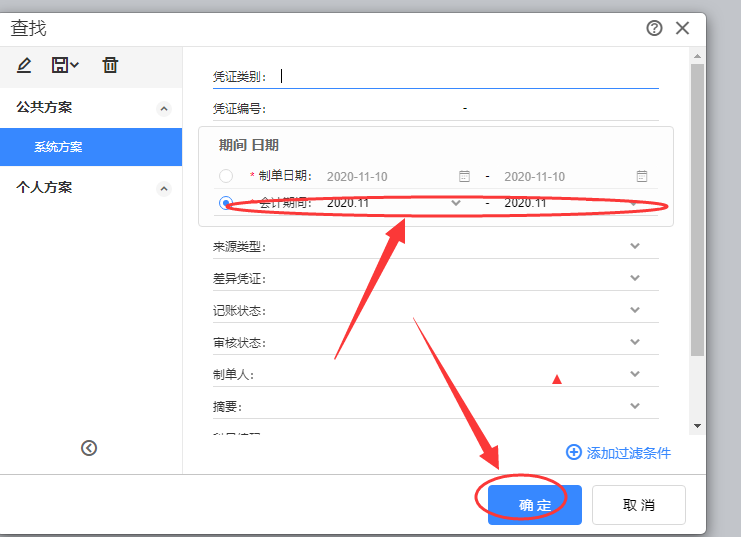
Task: Expand the 摘要 dropdown
Action: [x=635, y=406]
